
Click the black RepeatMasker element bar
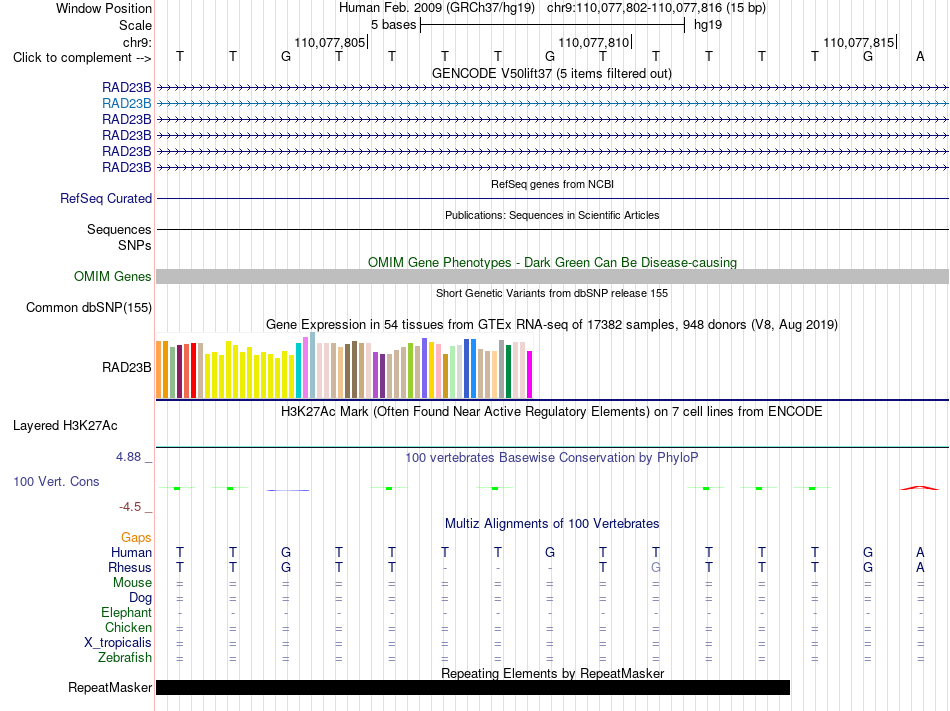click(x=473, y=687)
